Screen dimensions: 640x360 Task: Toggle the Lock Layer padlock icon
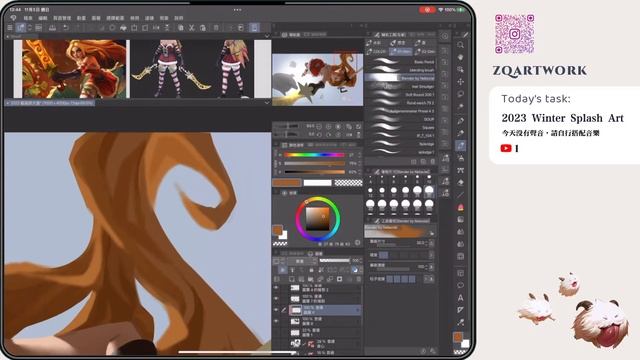point(311,270)
